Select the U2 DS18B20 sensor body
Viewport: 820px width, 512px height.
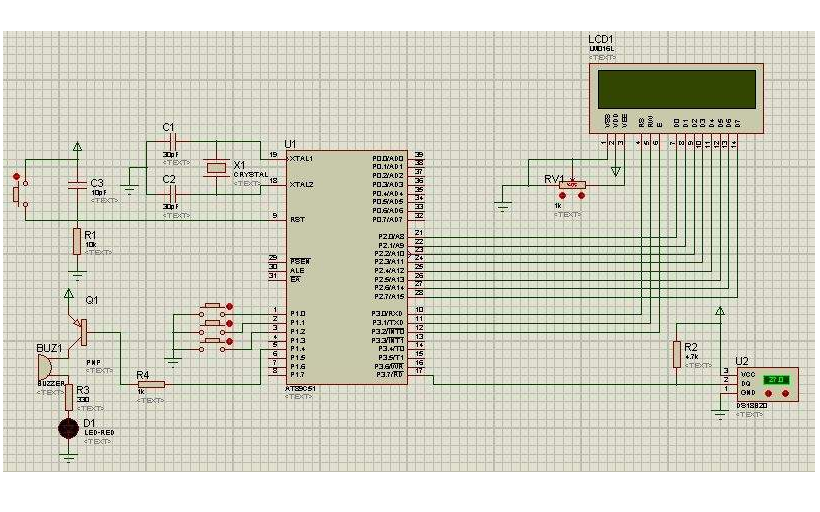pyautogui.click(x=768, y=384)
